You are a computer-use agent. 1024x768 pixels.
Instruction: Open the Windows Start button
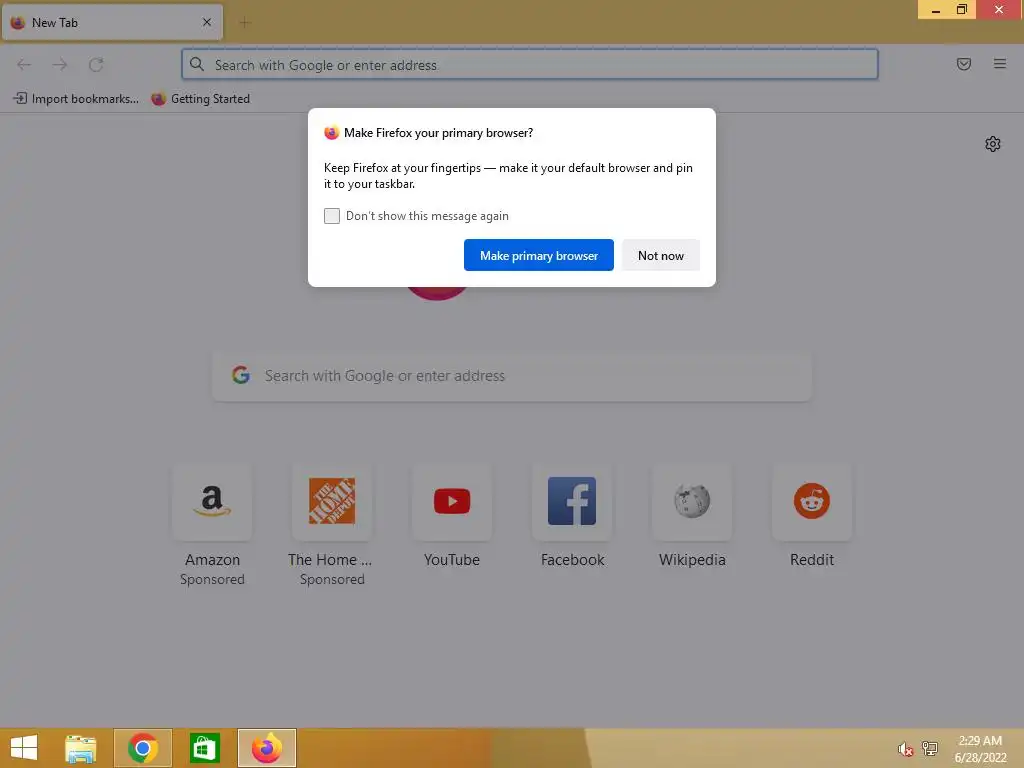click(24, 748)
